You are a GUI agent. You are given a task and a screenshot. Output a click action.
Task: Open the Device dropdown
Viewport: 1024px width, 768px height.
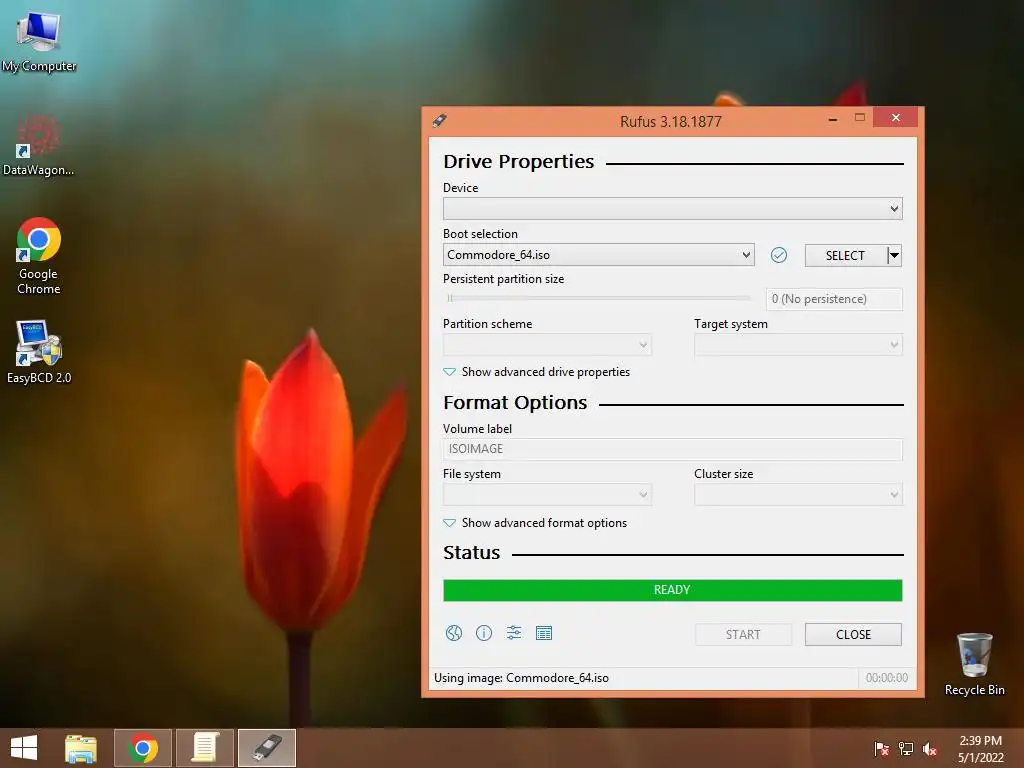[673, 209]
